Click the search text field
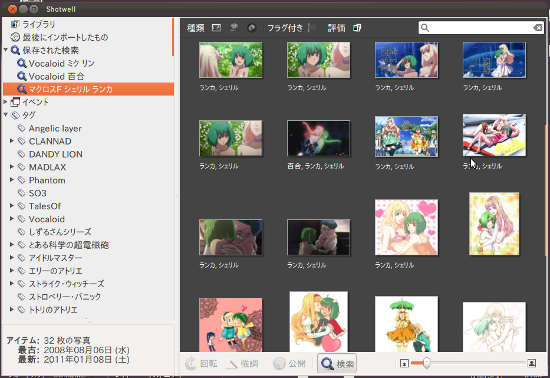Image resolution: width=550 pixels, height=378 pixels. coord(481,28)
